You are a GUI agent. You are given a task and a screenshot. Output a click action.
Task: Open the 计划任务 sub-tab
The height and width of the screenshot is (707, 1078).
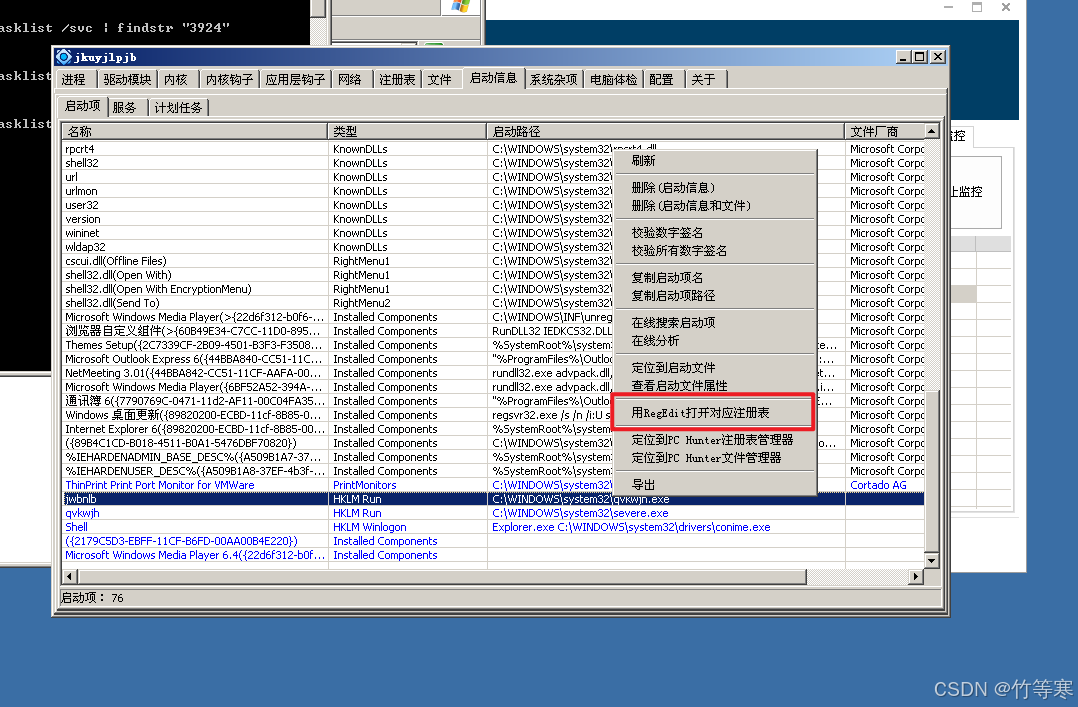coord(178,107)
